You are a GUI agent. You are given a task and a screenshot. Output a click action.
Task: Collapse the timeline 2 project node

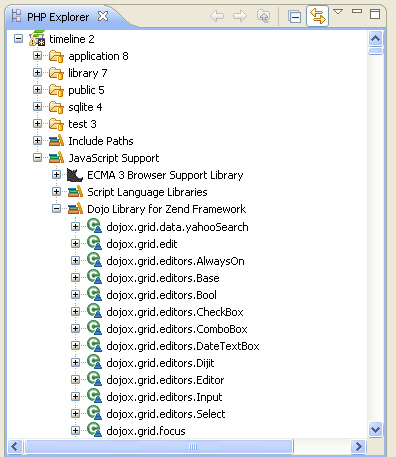click(18, 39)
